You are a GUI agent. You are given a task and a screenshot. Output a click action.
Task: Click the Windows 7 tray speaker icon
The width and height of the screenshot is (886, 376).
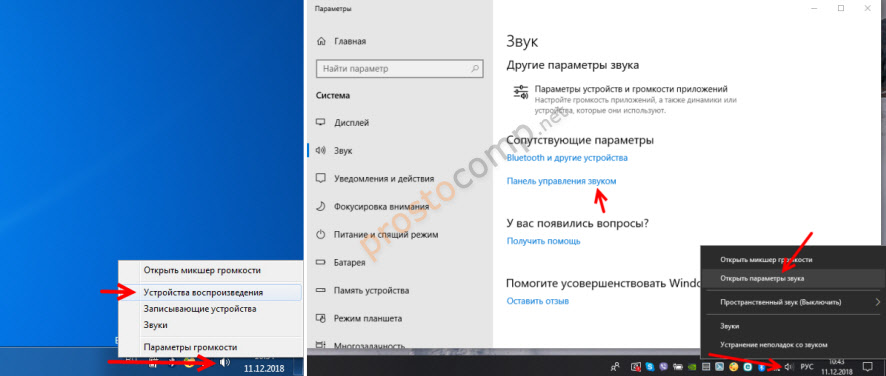(224, 362)
